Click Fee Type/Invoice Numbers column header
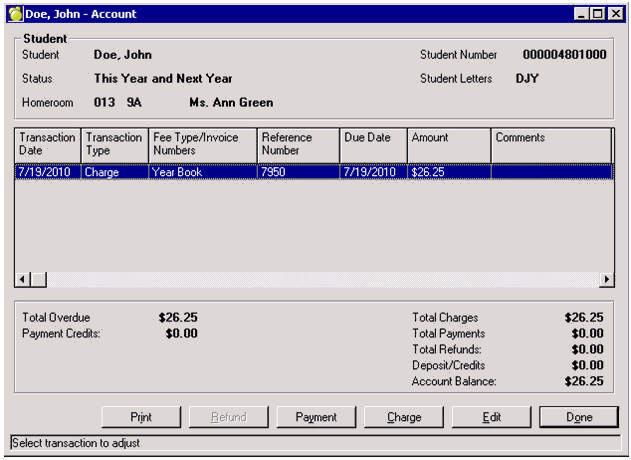 tap(202, 144)
